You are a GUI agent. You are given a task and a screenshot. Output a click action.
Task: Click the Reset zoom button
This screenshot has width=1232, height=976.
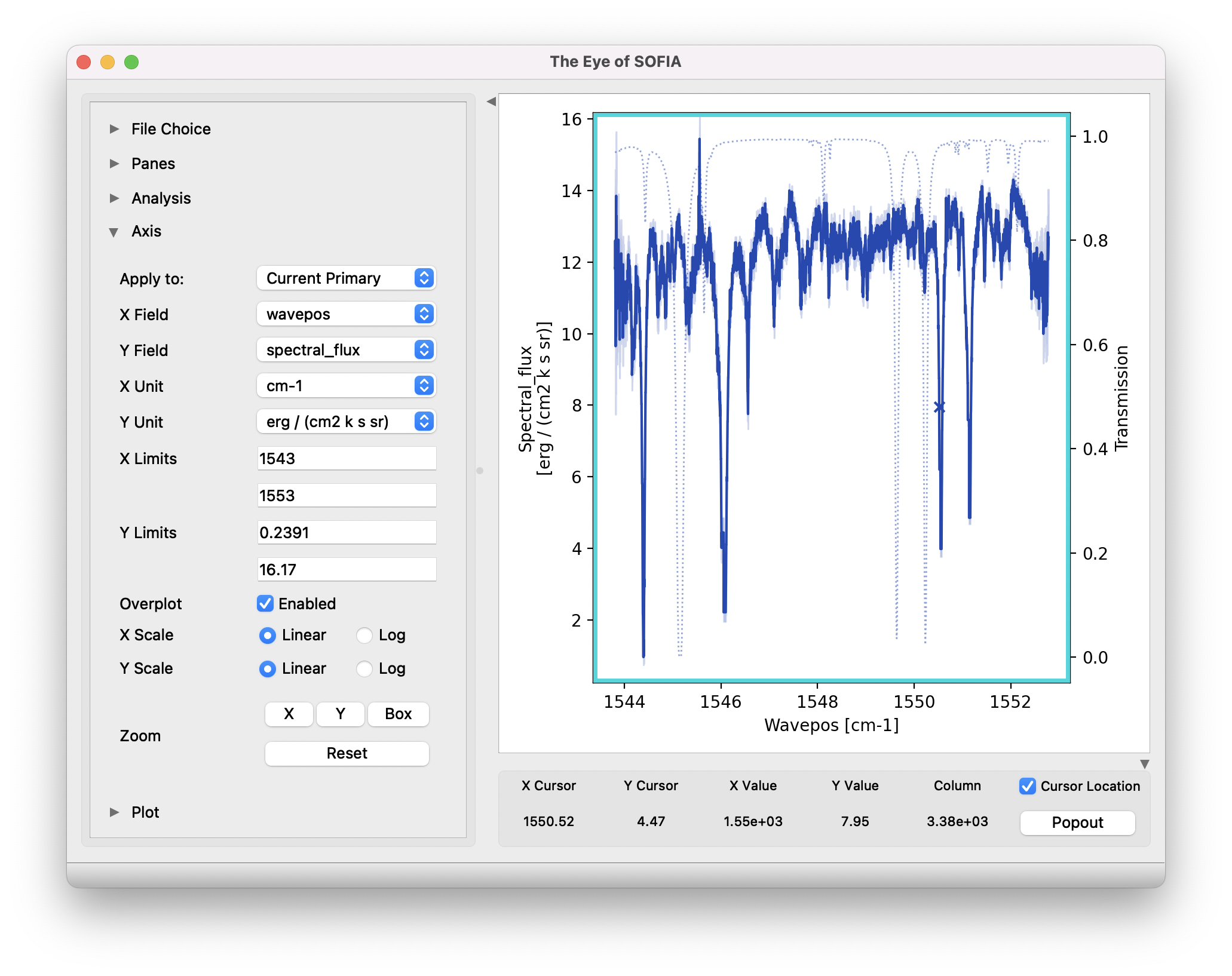347,753
